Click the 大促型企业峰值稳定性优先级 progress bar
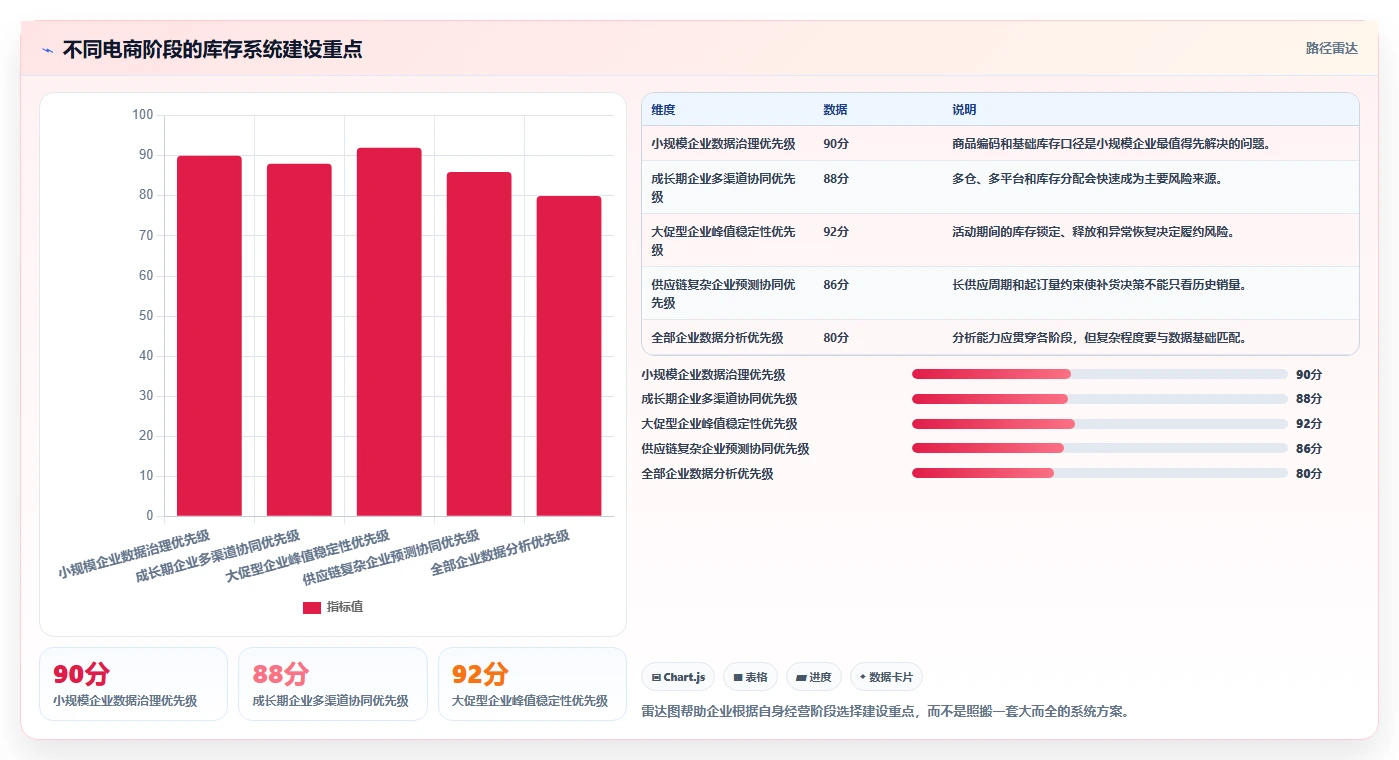 point(1100,424)
